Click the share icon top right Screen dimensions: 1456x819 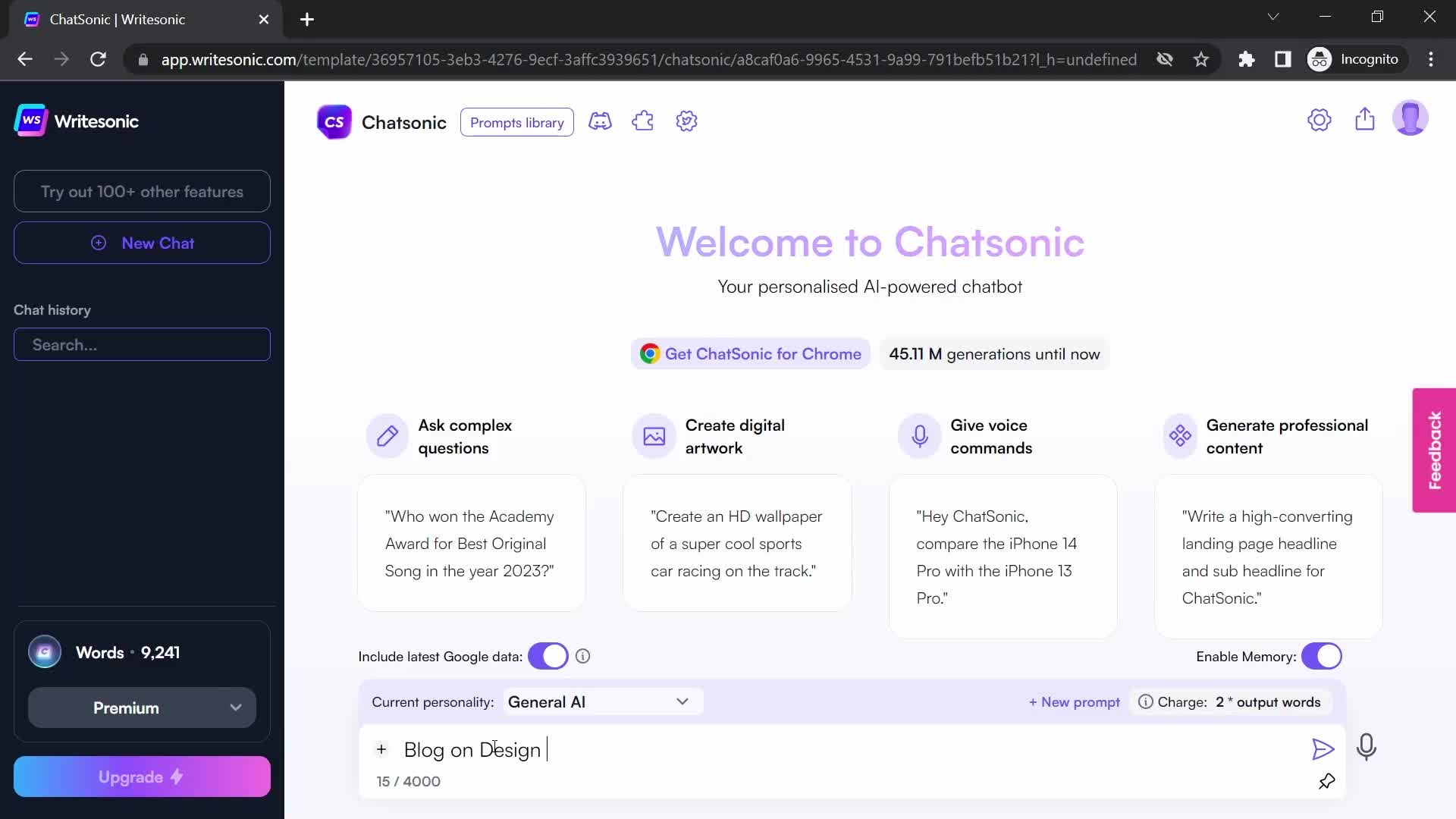(1365, 118)
